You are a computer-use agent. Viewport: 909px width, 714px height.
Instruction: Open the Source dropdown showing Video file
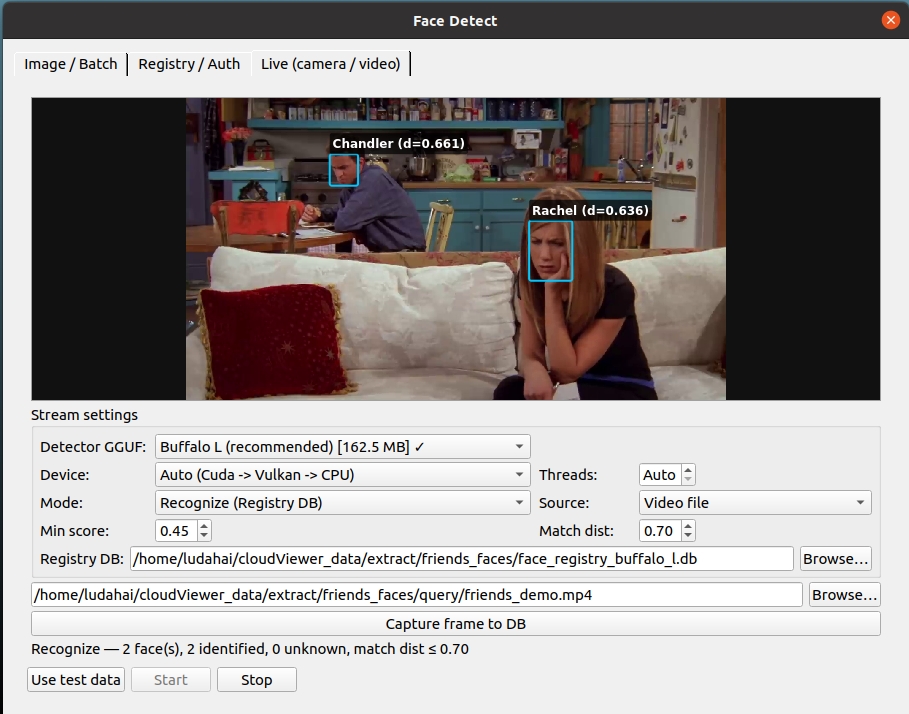[755, 502]
